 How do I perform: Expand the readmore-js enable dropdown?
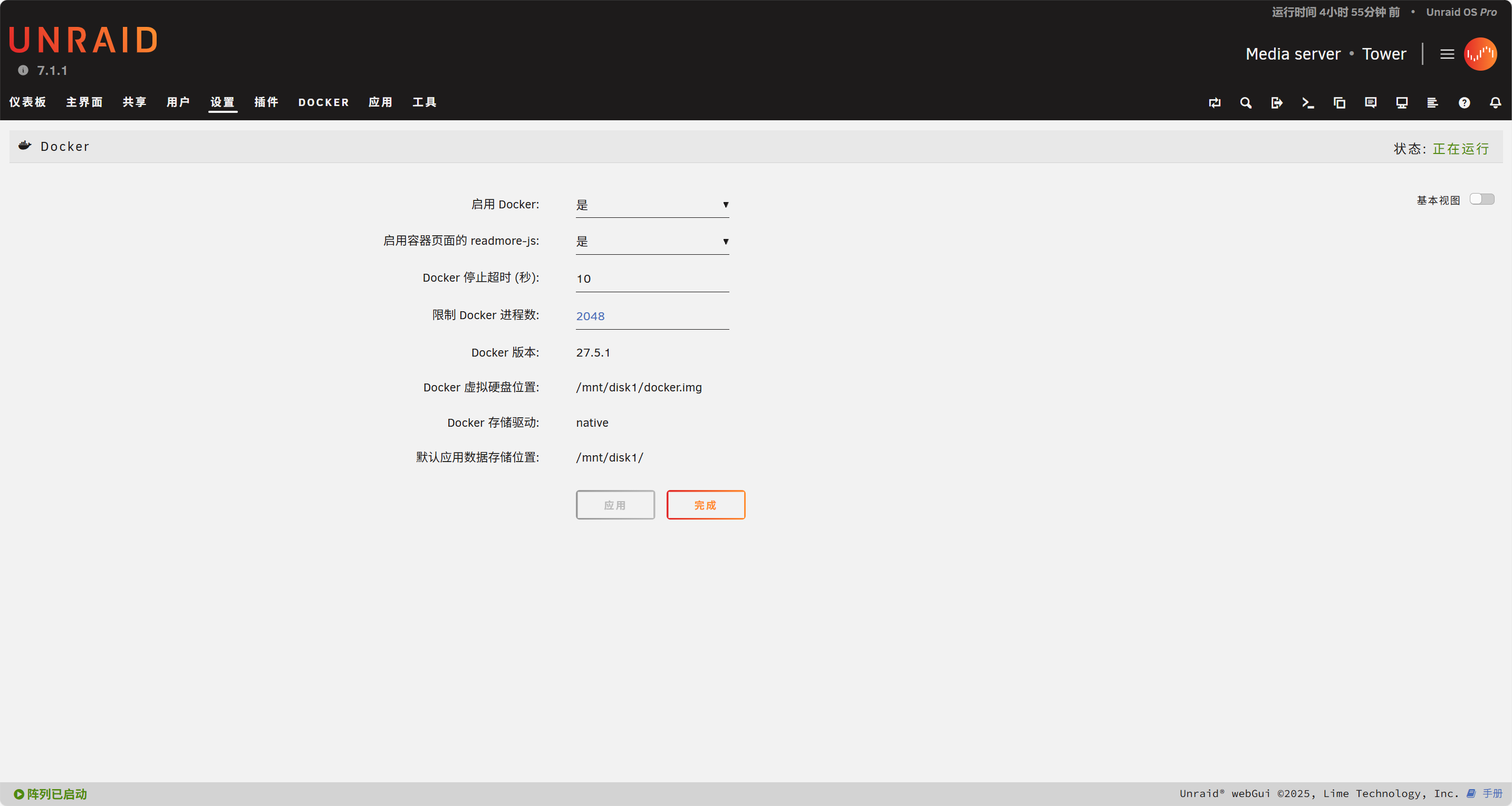click(x=651, y=241)
